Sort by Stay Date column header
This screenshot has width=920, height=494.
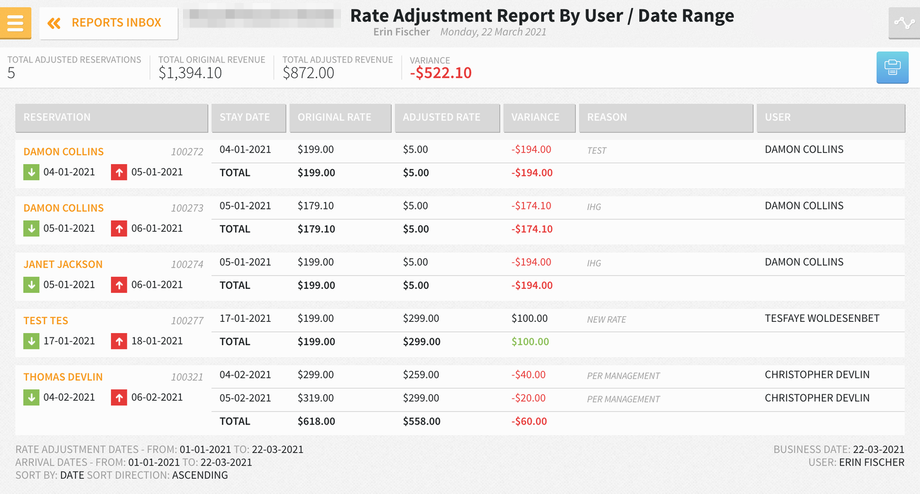point(249,117)
